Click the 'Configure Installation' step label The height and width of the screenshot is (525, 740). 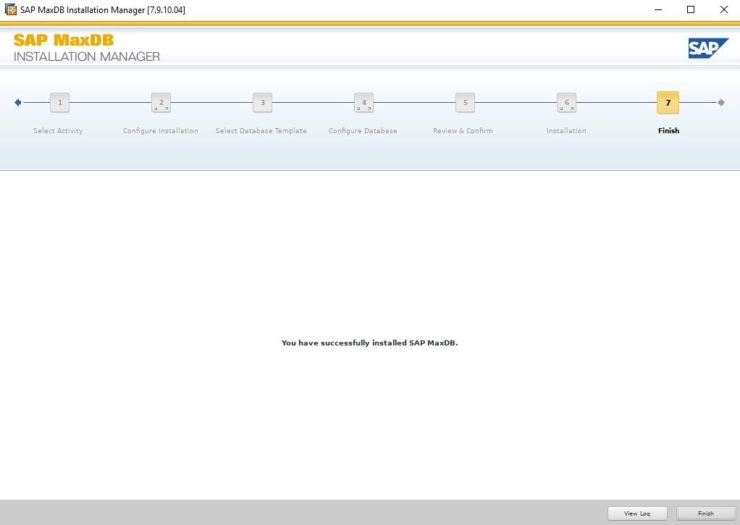tap(160, 131)
